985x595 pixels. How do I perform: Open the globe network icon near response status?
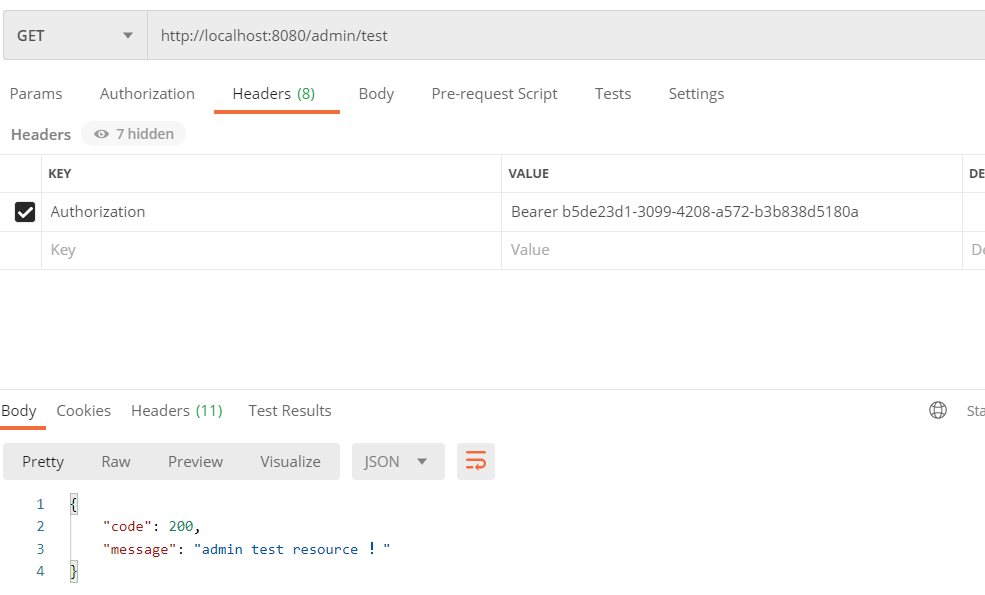coord(937,410)
